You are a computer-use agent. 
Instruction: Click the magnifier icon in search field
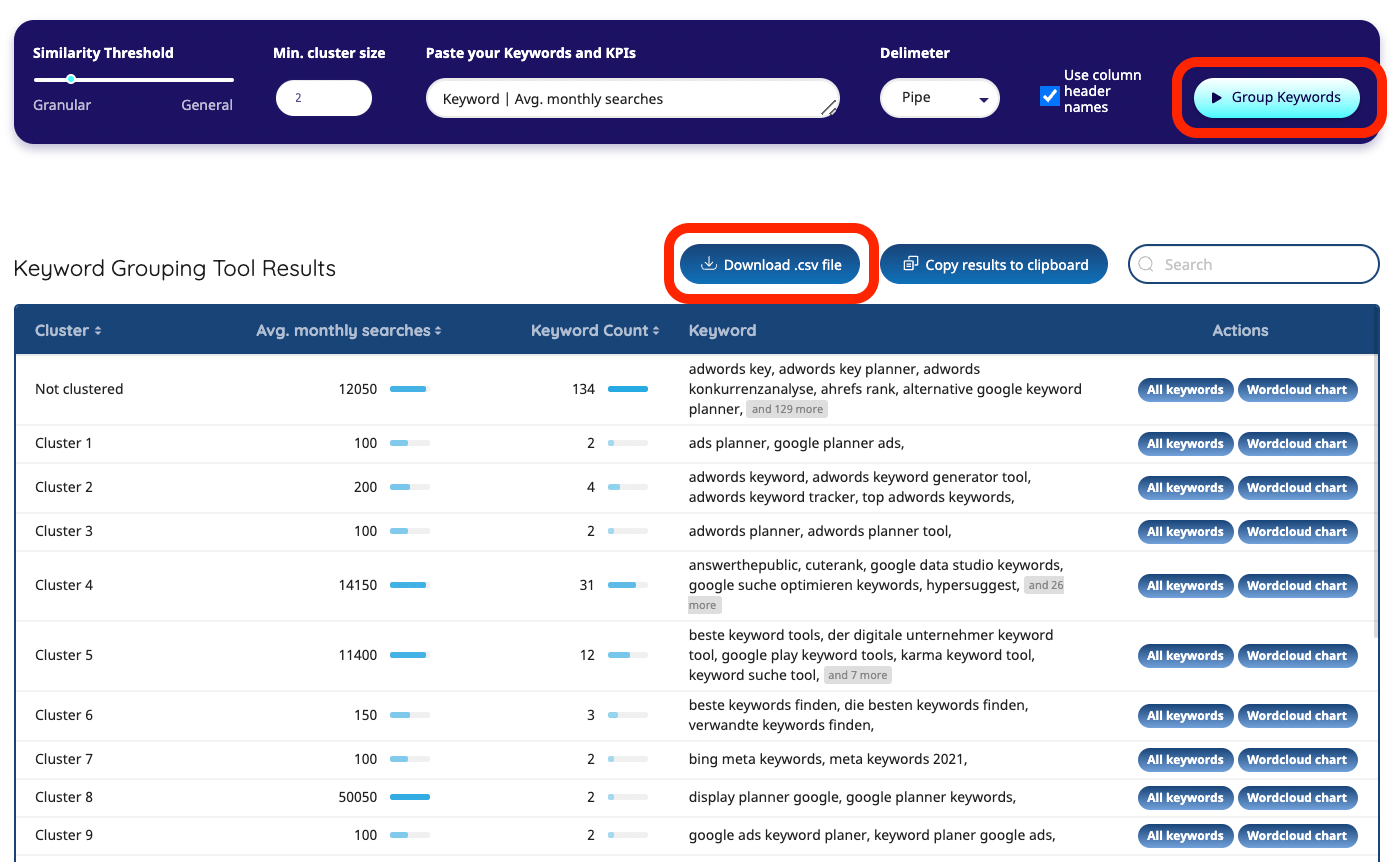coord(1148,265)
